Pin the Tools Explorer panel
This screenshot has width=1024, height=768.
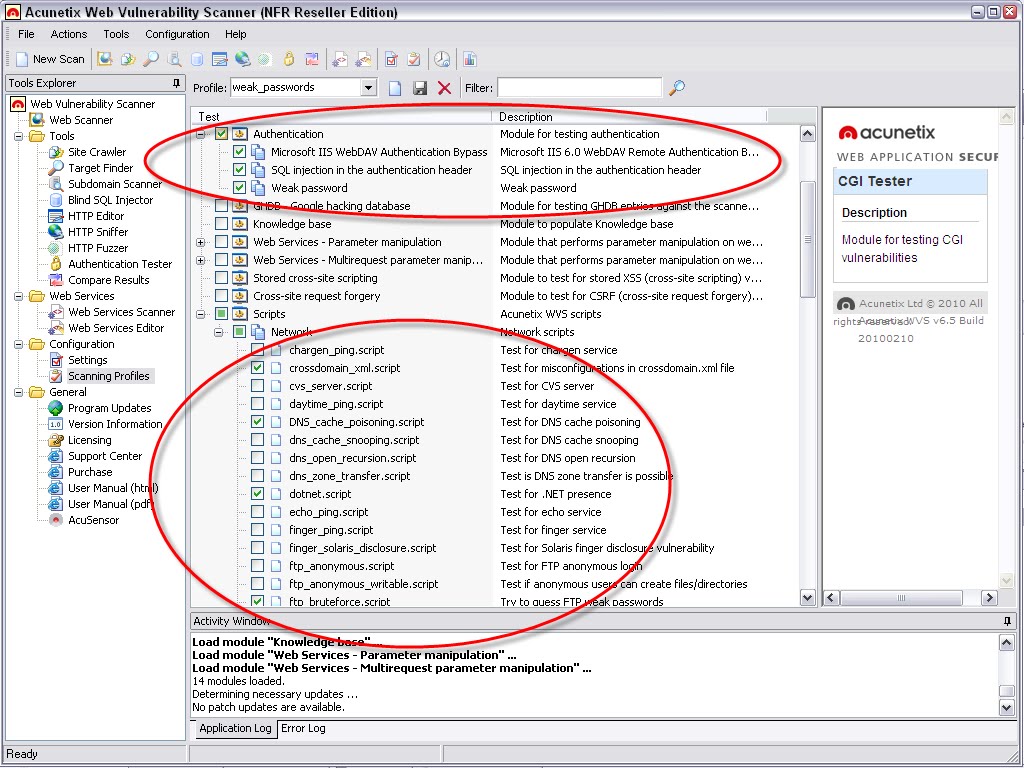pyautogui.click(x=176, y=83)
